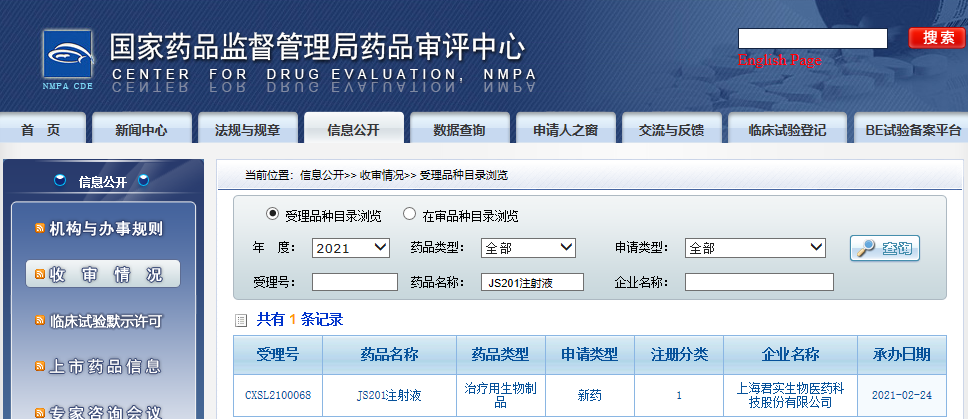968x419 pixels.
Task: Click the blue dot right of 信息公开 header
Action: point(143,181)
